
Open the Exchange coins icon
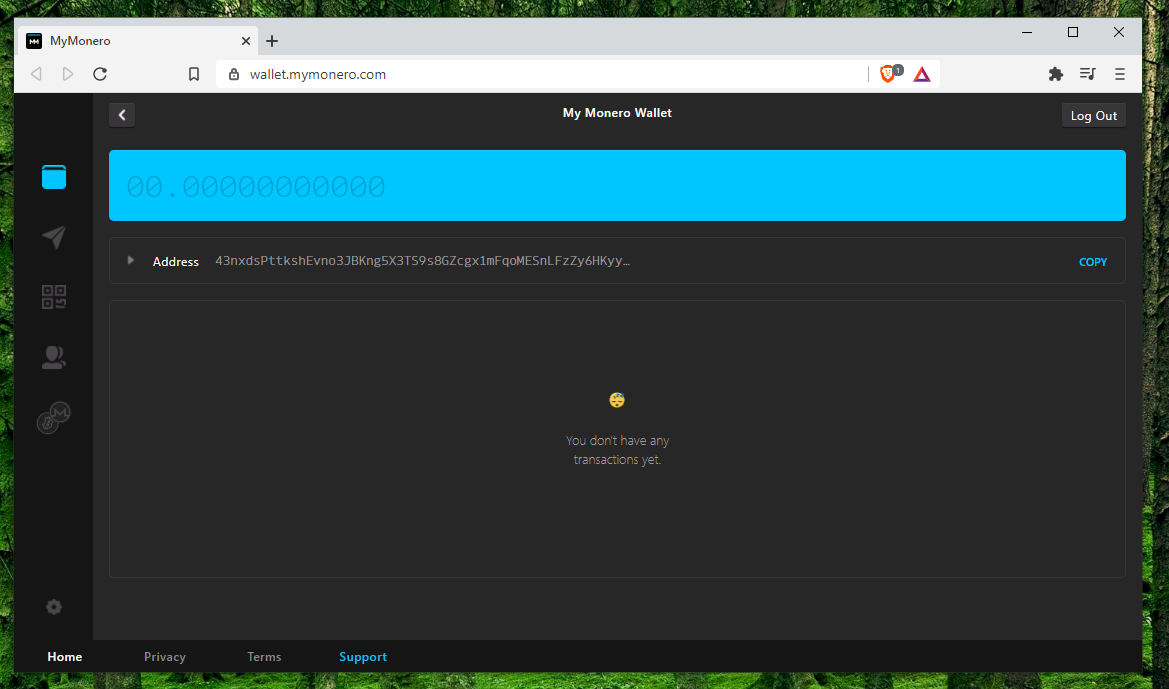point(54,418)
